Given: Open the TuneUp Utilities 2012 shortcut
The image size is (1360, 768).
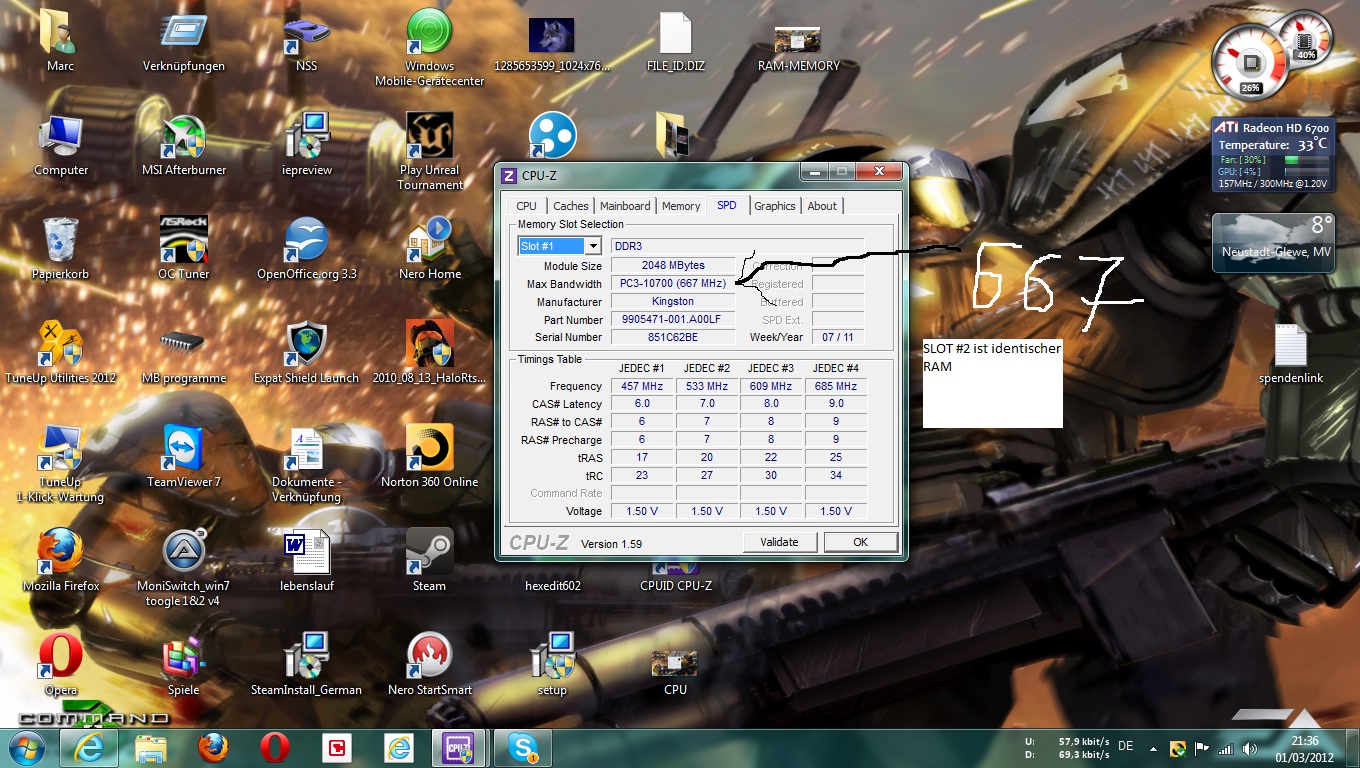Looking at the screenshot, I should pyautogui.click(x=60, y=345).
